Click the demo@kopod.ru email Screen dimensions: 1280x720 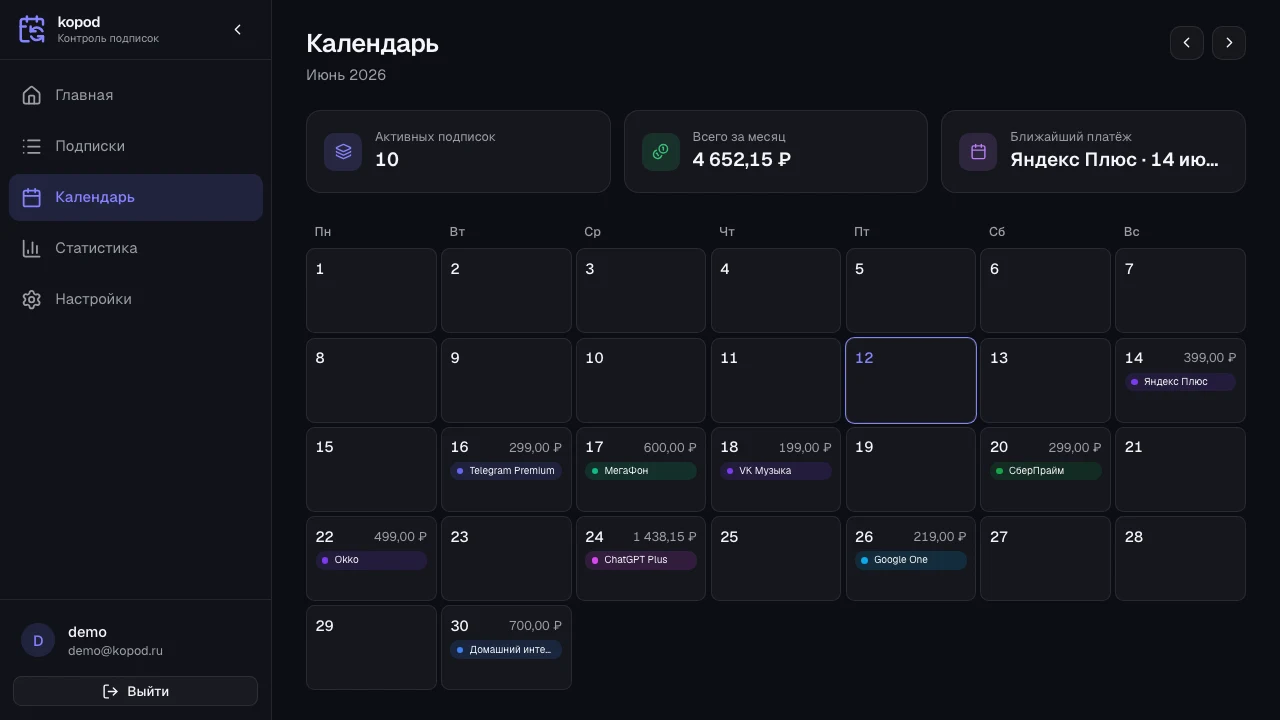[115, 651]
